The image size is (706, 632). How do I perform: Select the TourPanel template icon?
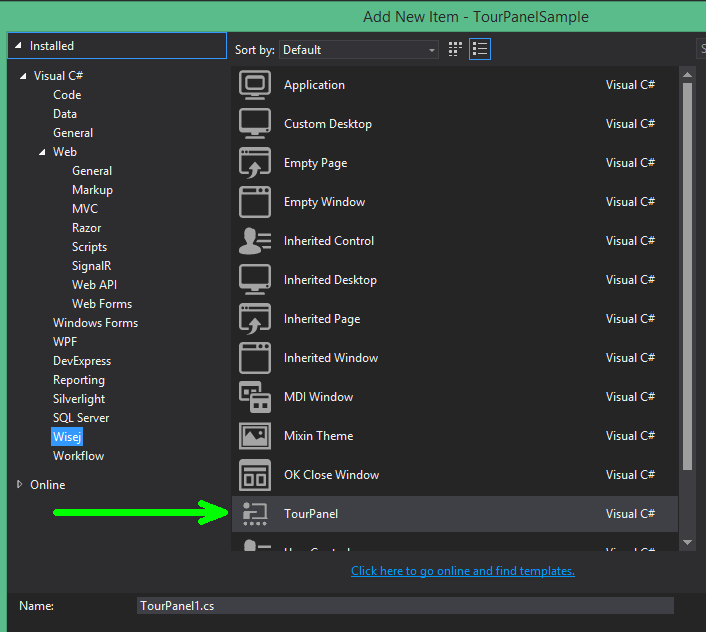pos(255,514)
